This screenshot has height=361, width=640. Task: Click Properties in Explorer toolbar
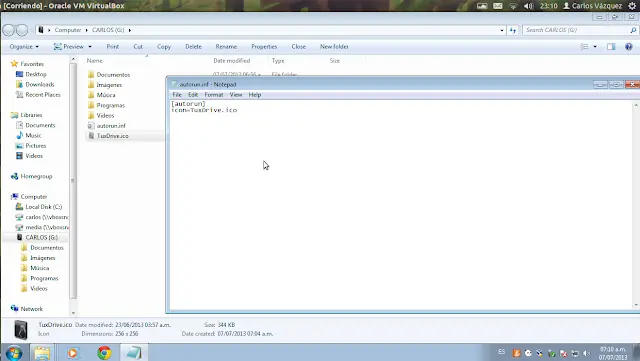tap(264, 47)
